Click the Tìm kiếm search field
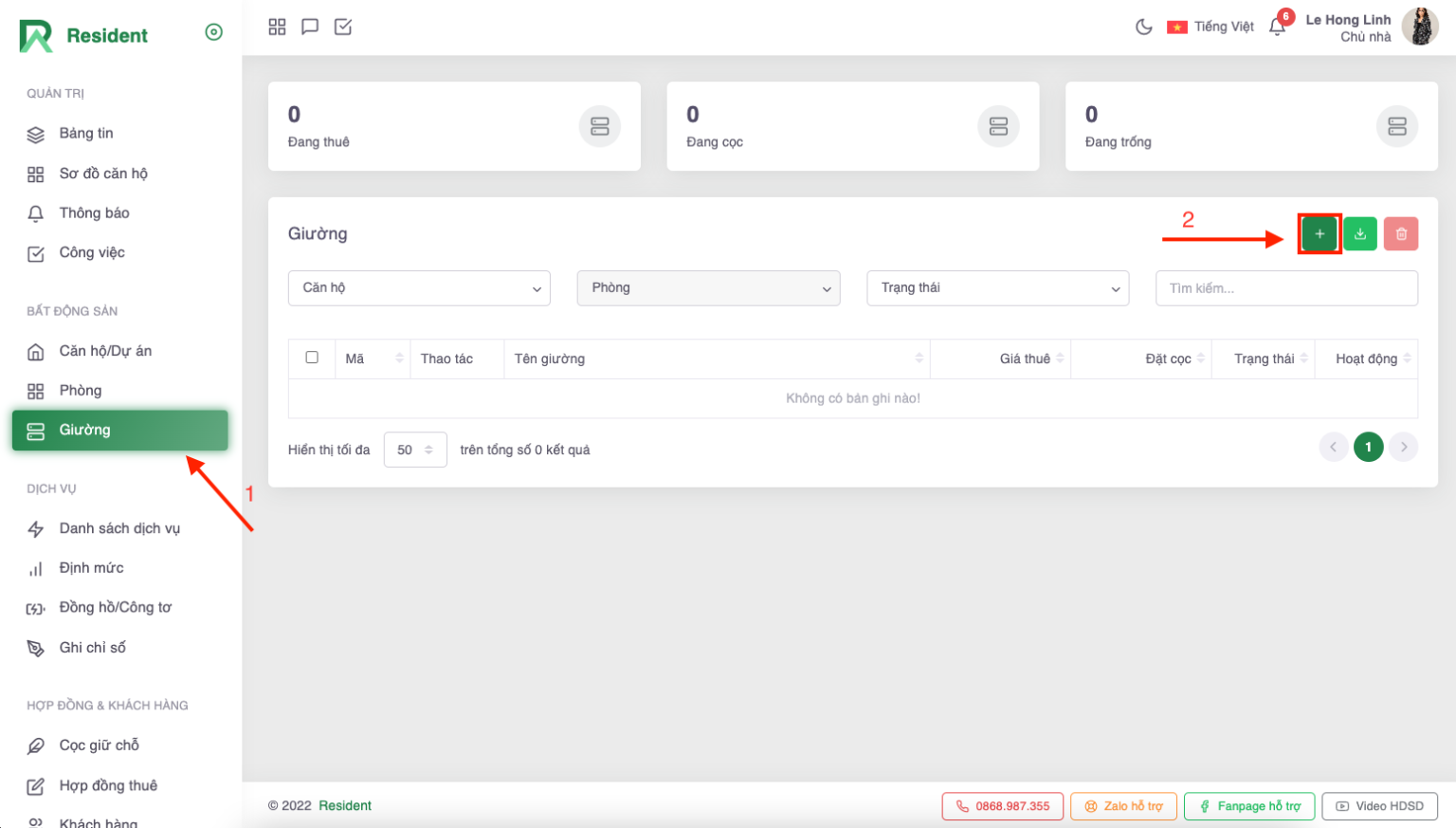This screenshot has height=828, width=1456. pyautogui.click(x=1285, y=288)
